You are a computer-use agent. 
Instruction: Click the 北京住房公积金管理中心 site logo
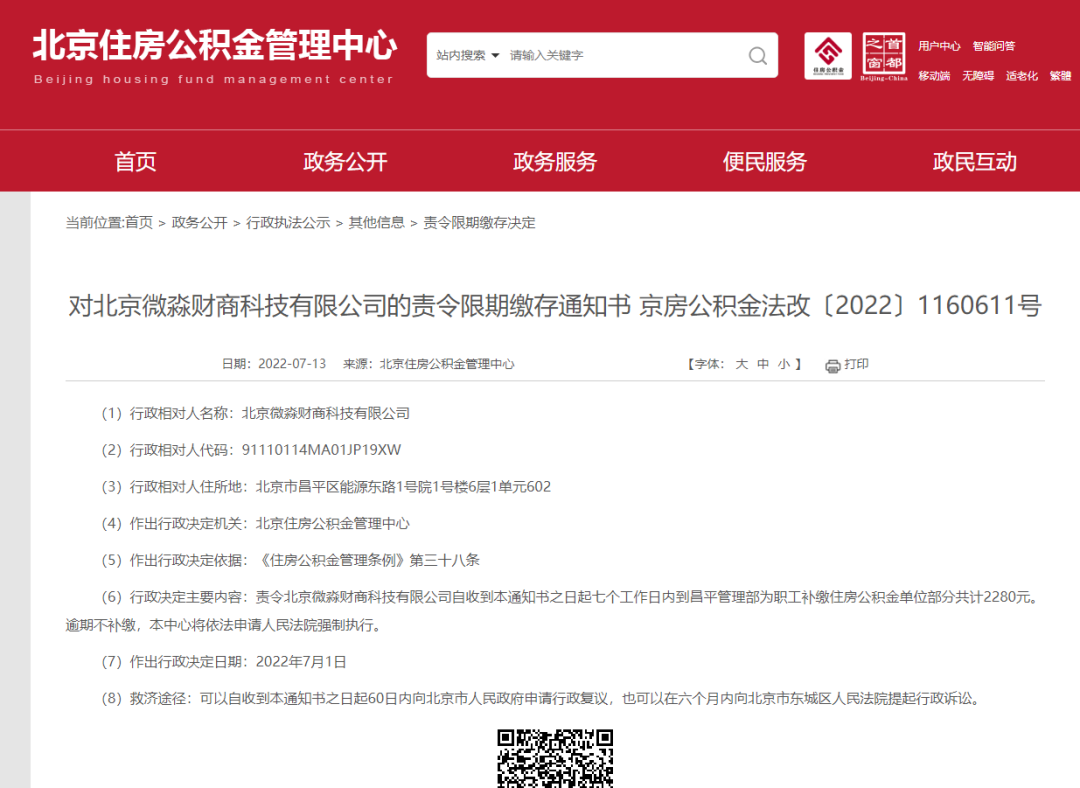click(214, 56)
